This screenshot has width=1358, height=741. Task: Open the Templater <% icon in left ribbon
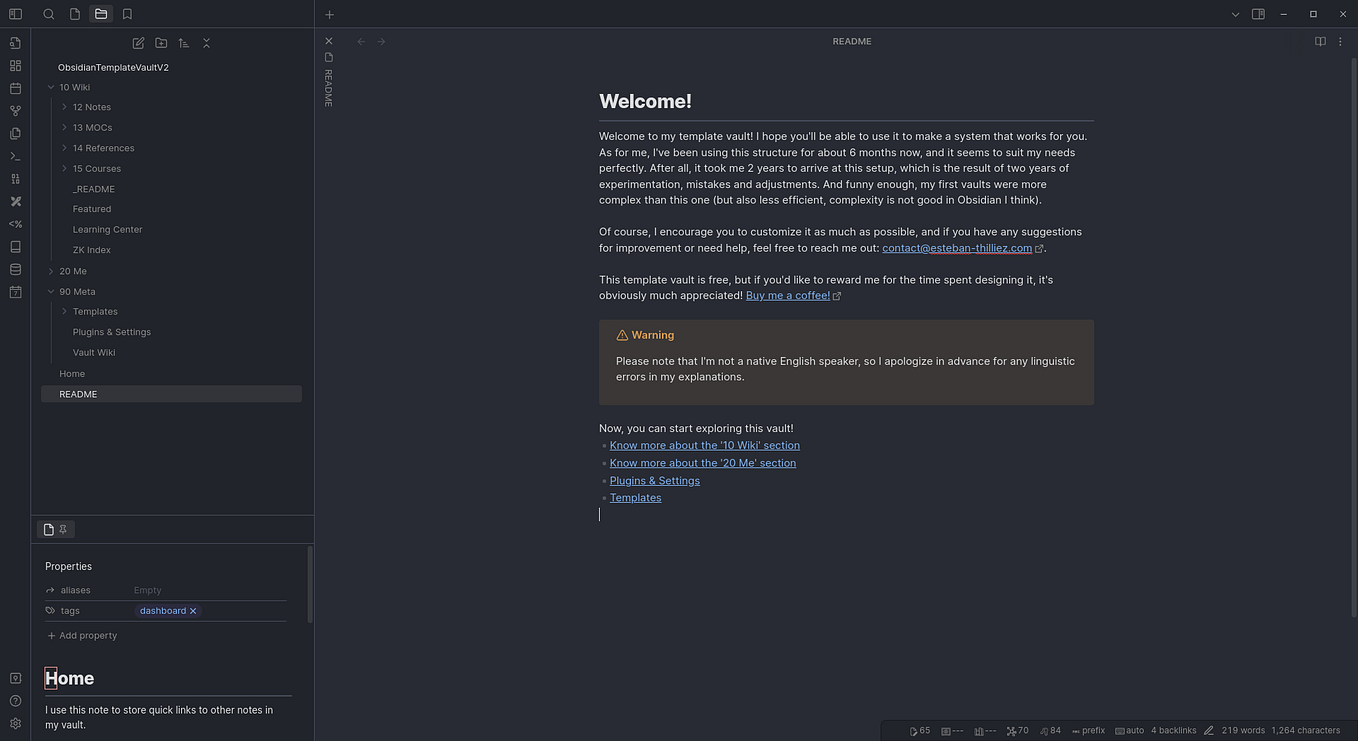(x=15, y=224)
